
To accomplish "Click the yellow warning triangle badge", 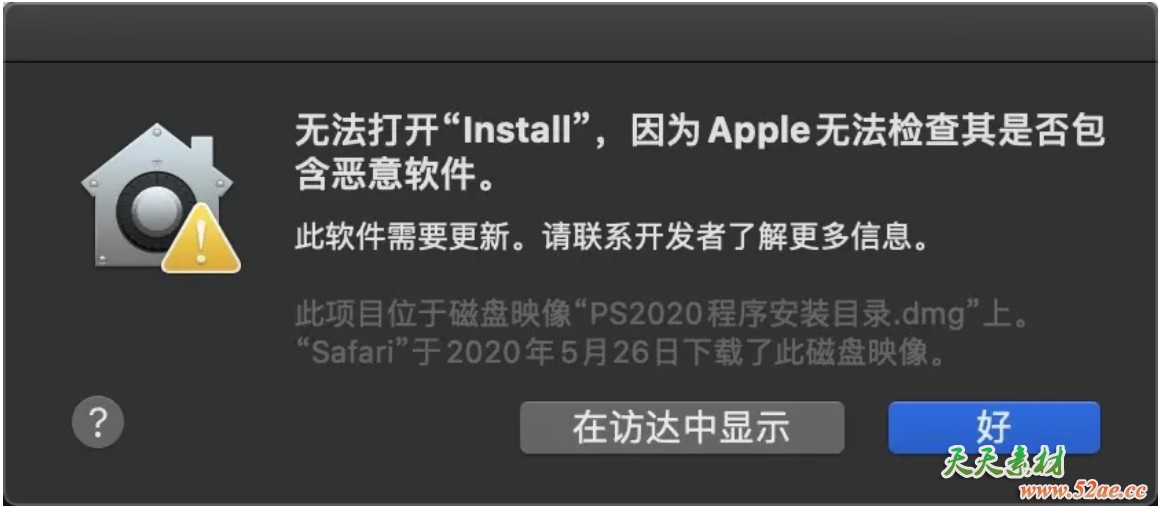I will coord(200,238).
